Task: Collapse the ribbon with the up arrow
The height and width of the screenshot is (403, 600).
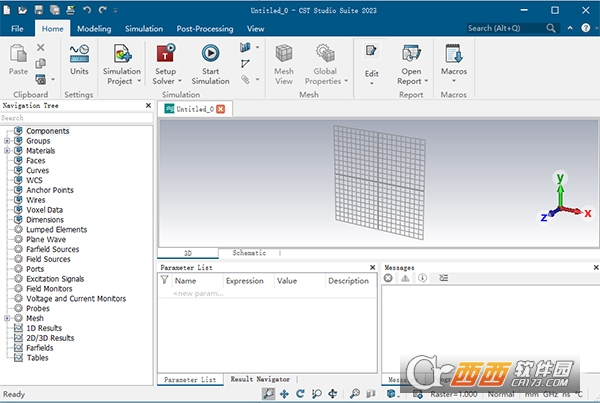Action: click(570, 28)
